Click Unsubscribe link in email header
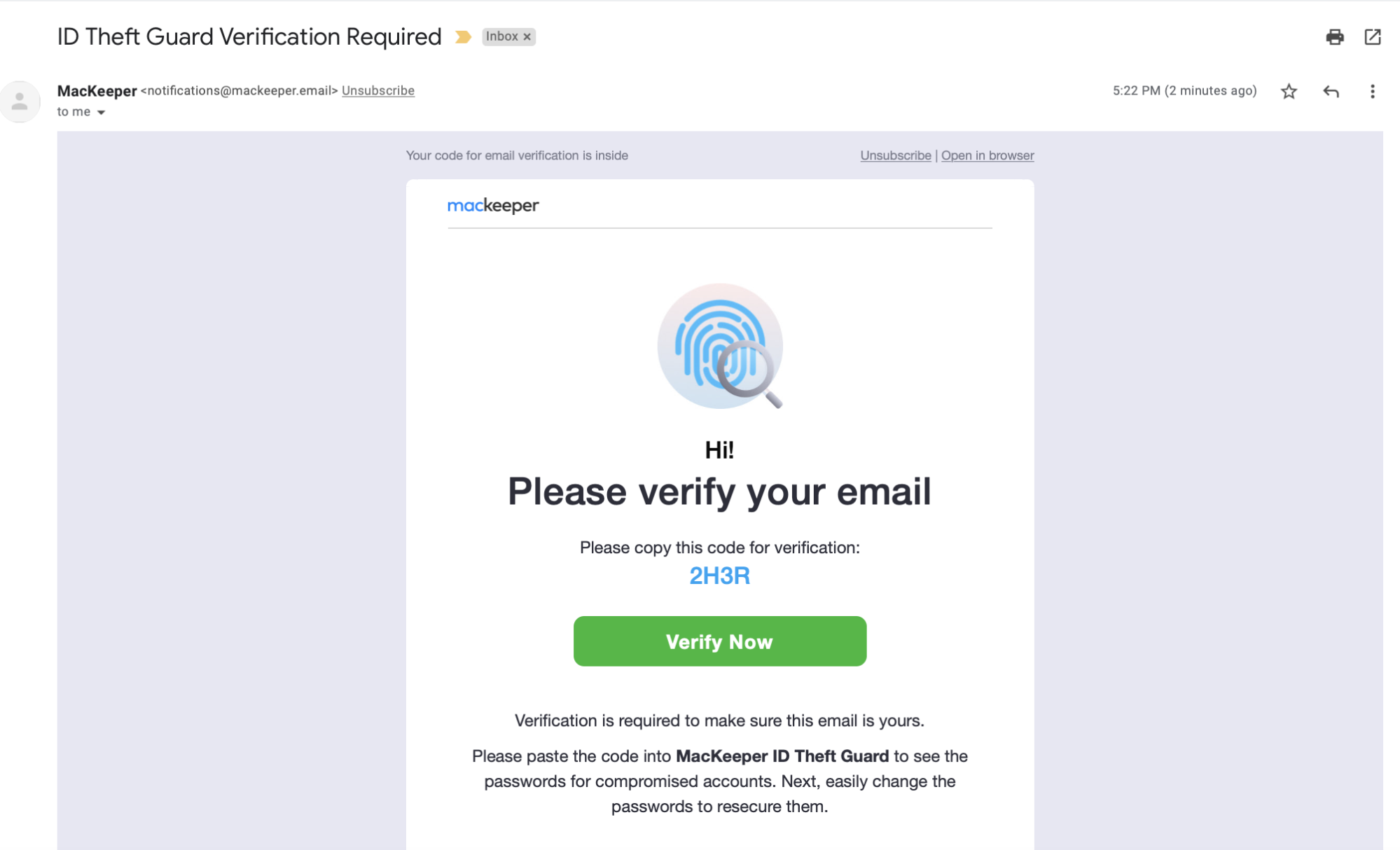Screen dimensions: 1400x850 [x=895, y=155]
